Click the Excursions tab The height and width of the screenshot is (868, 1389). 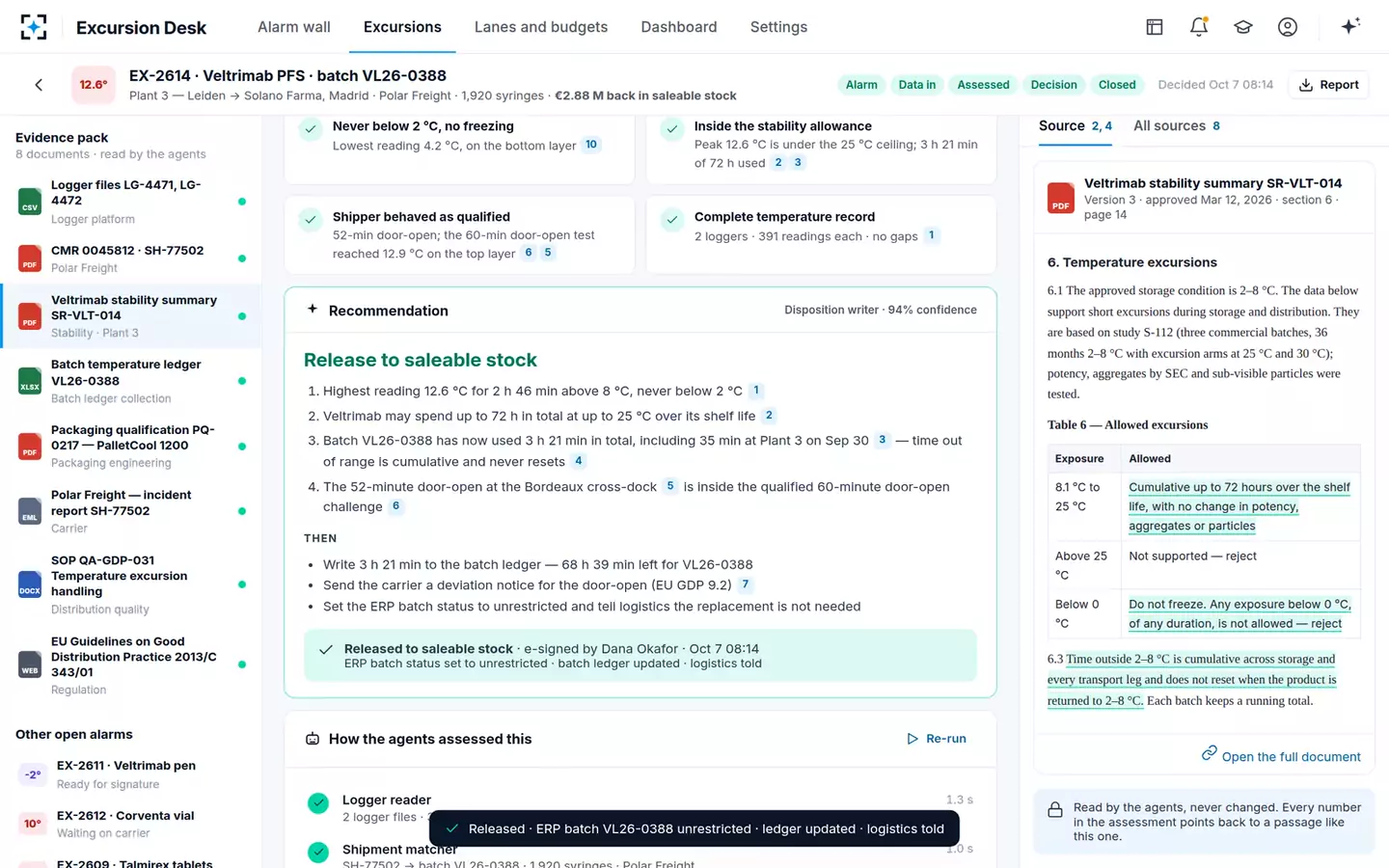click(402, 27)
